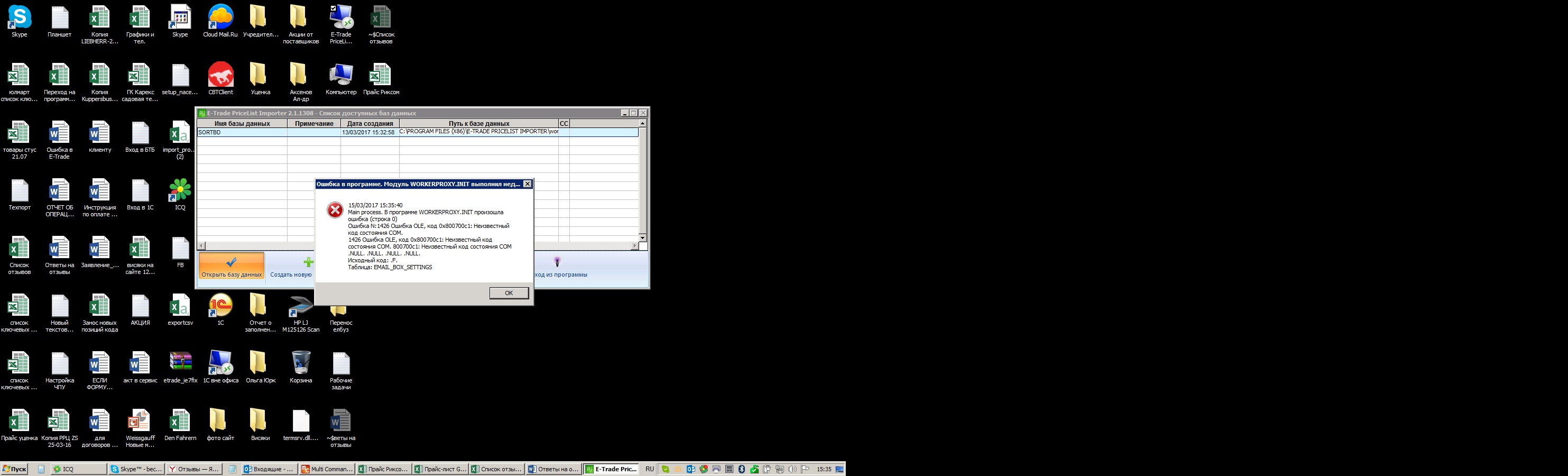This screenshot has height=476, width=1568.
Task: Select the E-Trade PriceLi... desktop shortcut
Action: click(341, 25)
